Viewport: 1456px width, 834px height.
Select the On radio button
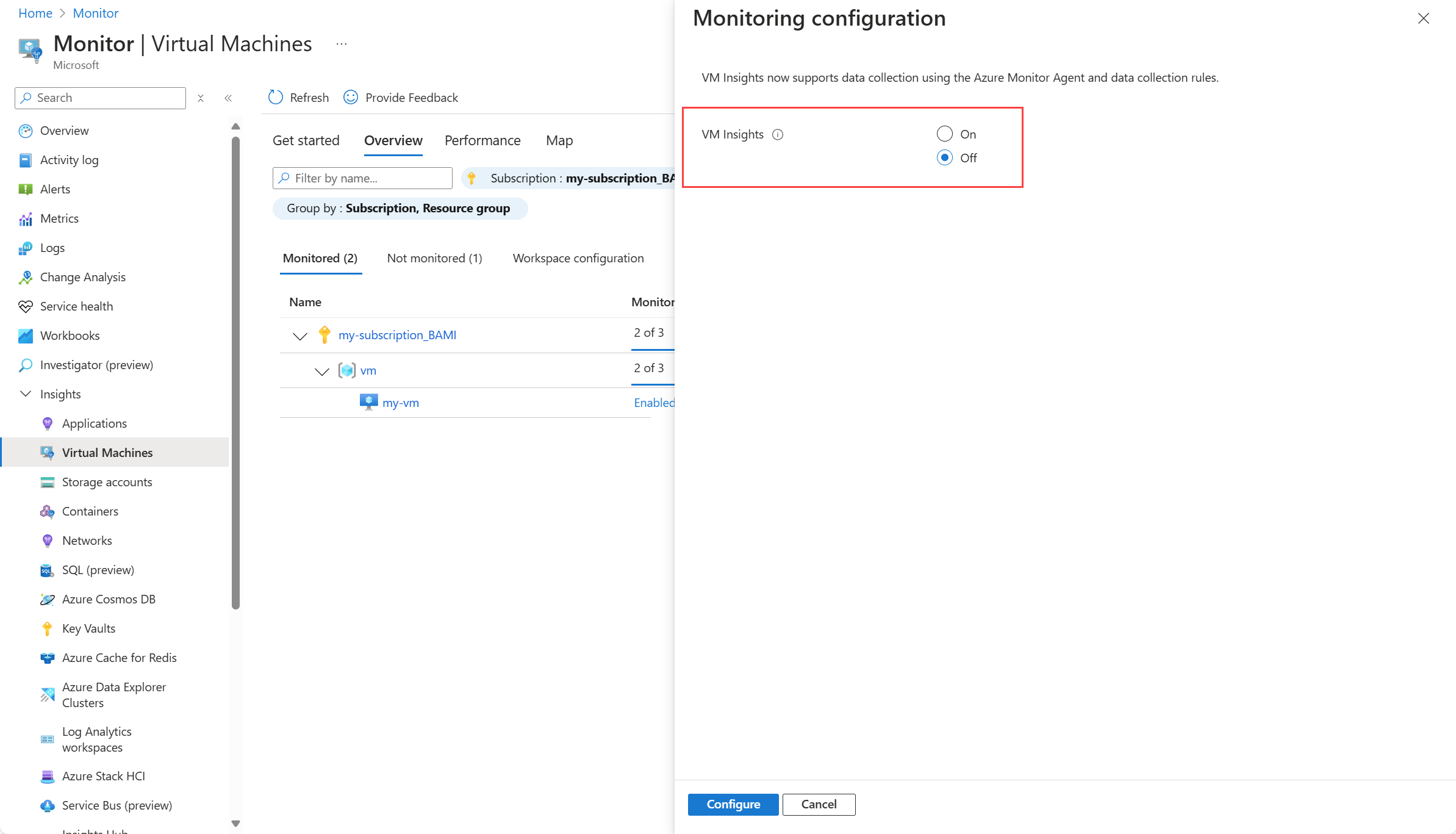coord(944,134)
